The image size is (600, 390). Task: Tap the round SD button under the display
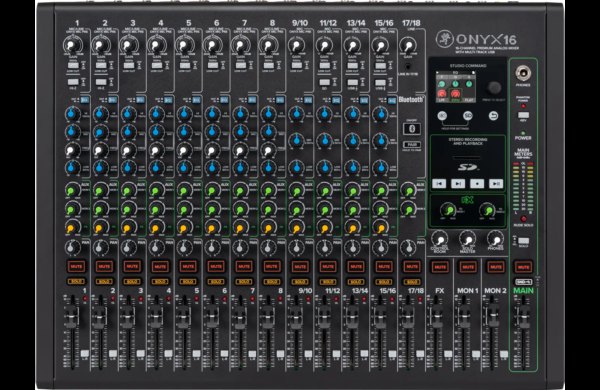468,116
